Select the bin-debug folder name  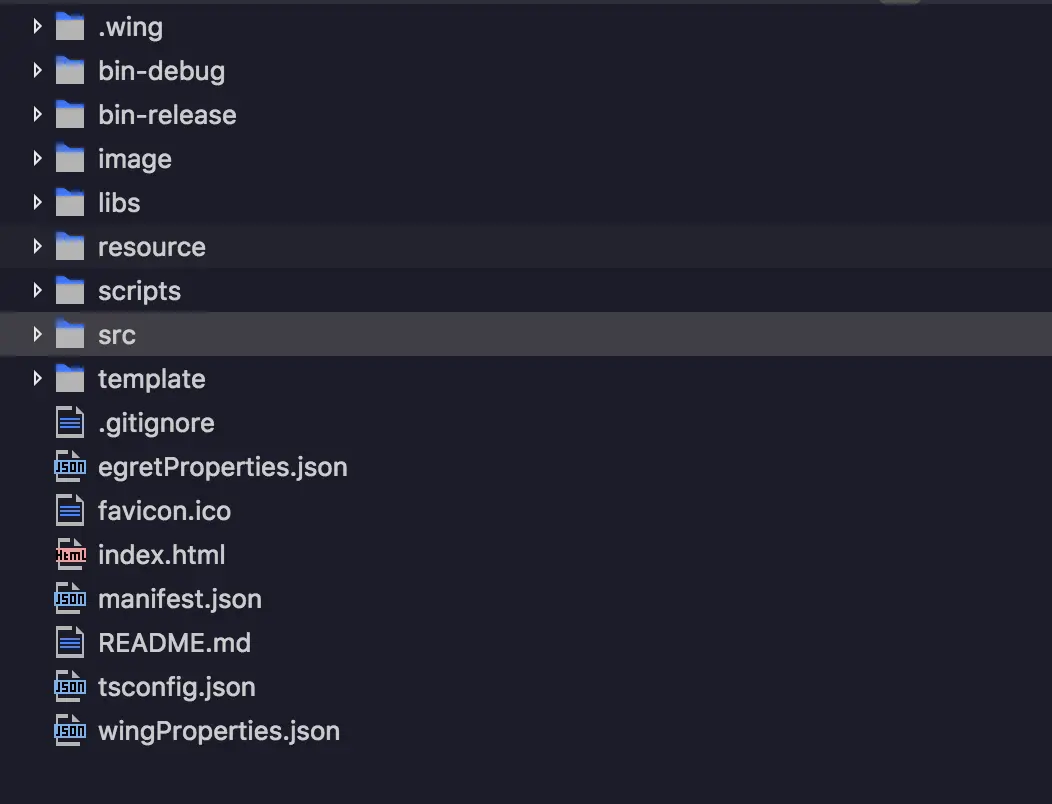[x=161, y=71]
